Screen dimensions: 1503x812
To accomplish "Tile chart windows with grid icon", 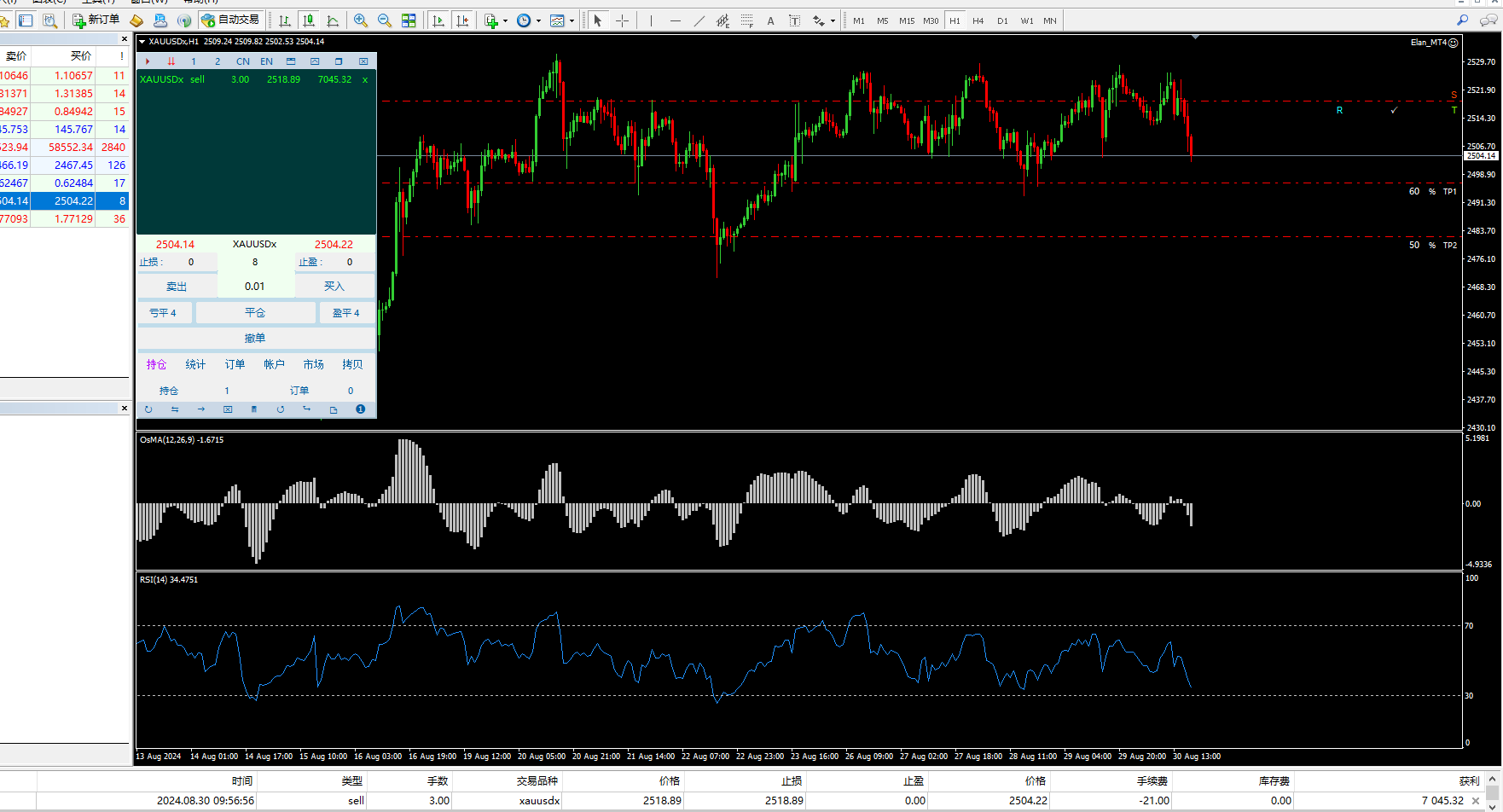I will [x=409, y=20].
